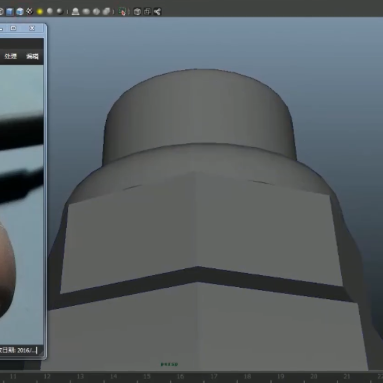Toggle Depth of Field stacked shapes icon
This screenshot has width=383, height=383.
click(106, 12)
